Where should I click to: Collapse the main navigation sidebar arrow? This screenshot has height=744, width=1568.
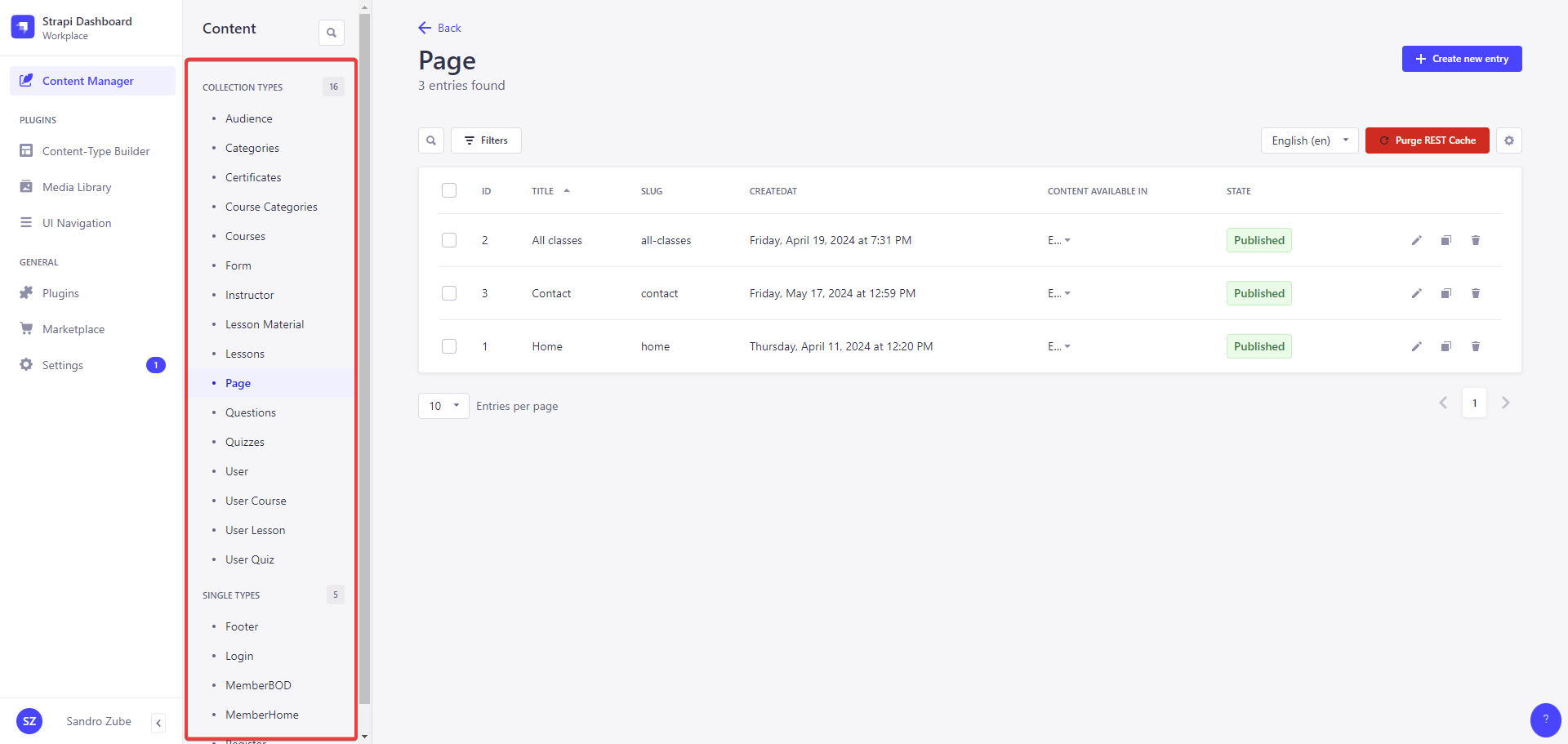[158, 722]
